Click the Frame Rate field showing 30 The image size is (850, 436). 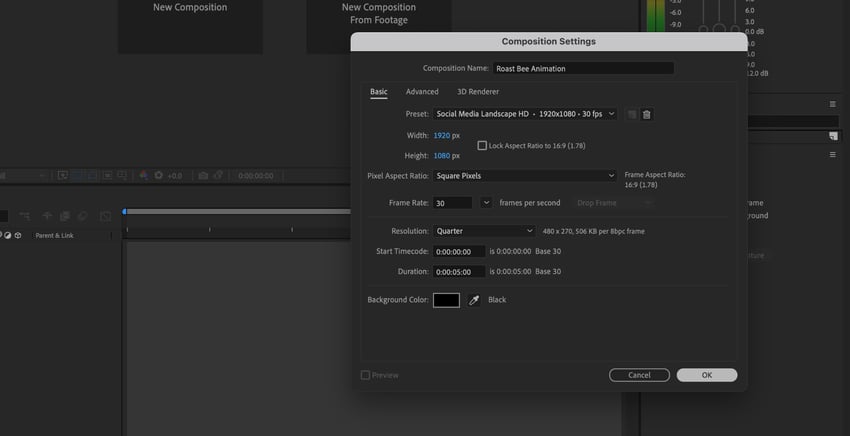pyautogui.click(x=452, y=203)
